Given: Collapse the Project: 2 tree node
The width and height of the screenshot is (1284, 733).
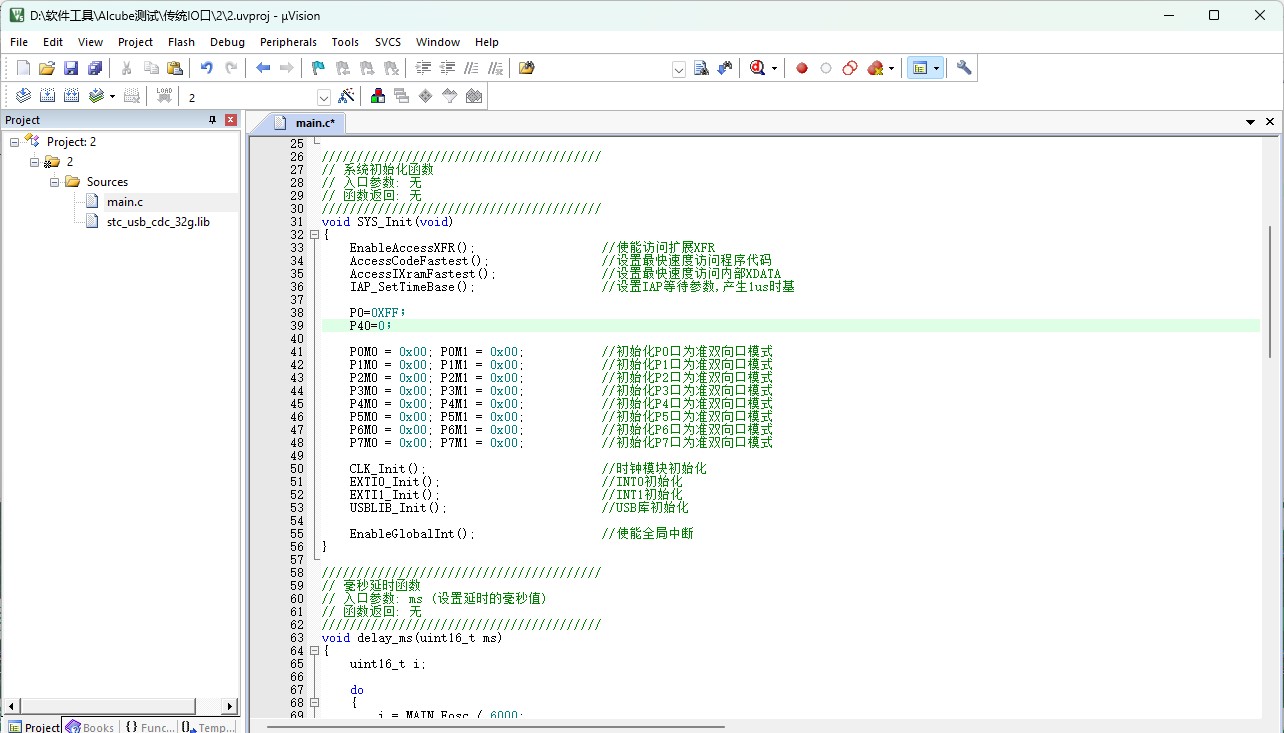Looking at the screenshot, I should click(15, 142).
